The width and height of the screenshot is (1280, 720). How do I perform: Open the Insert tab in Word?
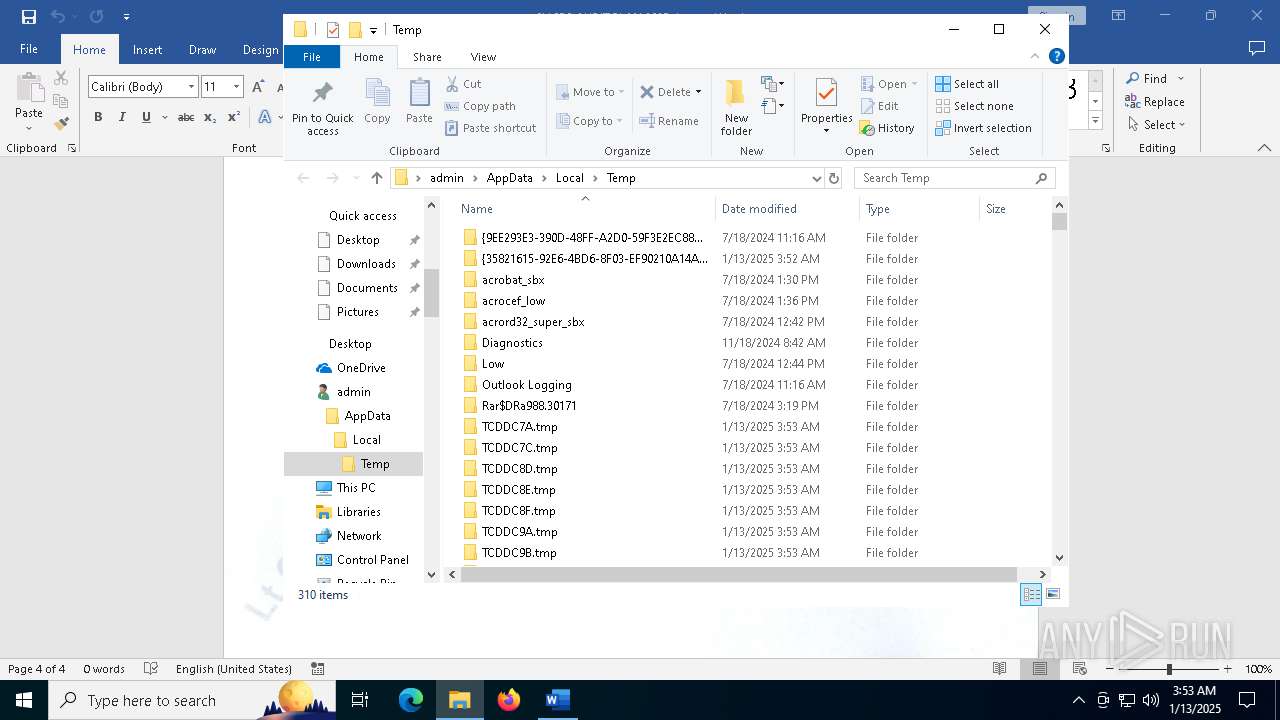point(147,50)
